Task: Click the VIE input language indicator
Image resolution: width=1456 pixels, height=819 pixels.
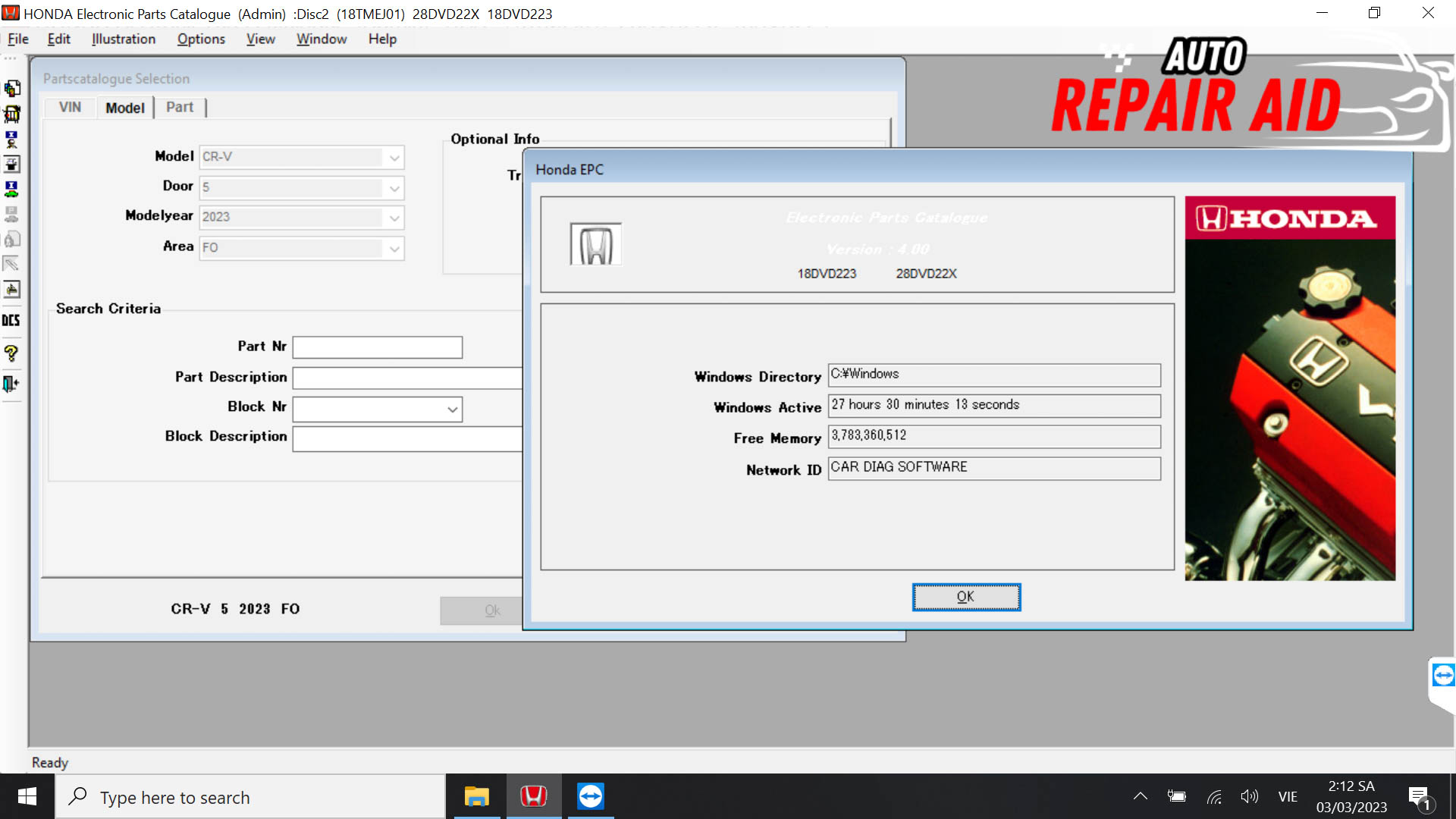Action: (1288, 796)
